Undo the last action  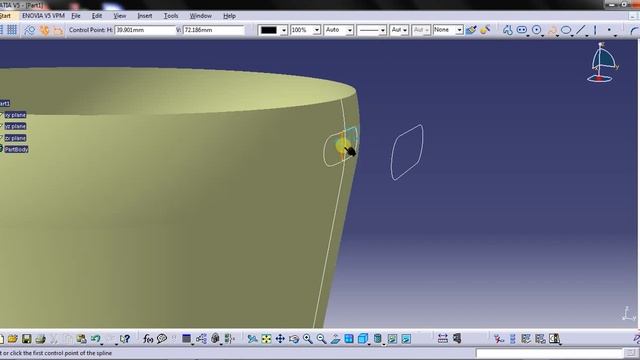95,339
